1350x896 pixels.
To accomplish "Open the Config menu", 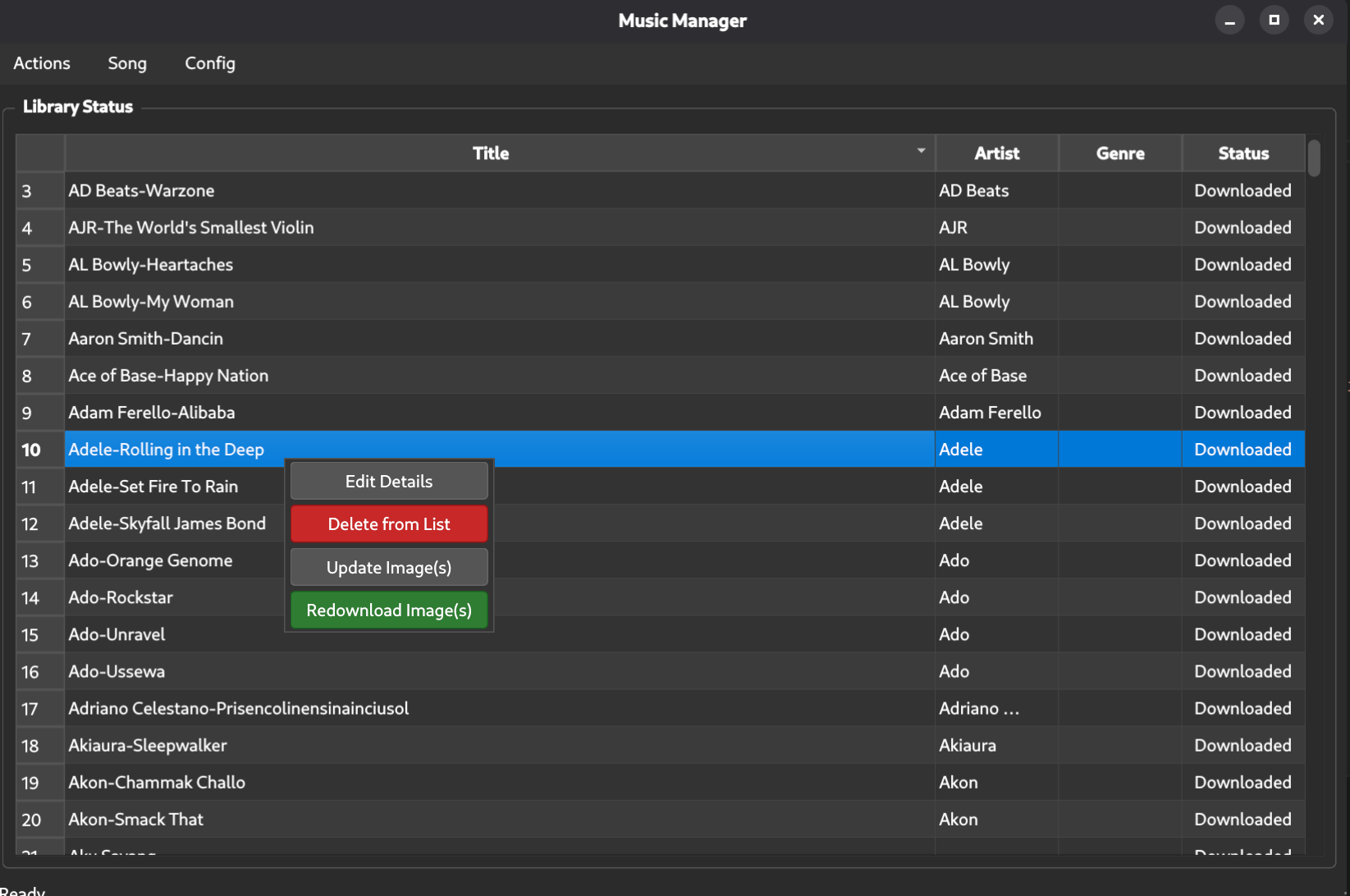I will coord(210,63).
